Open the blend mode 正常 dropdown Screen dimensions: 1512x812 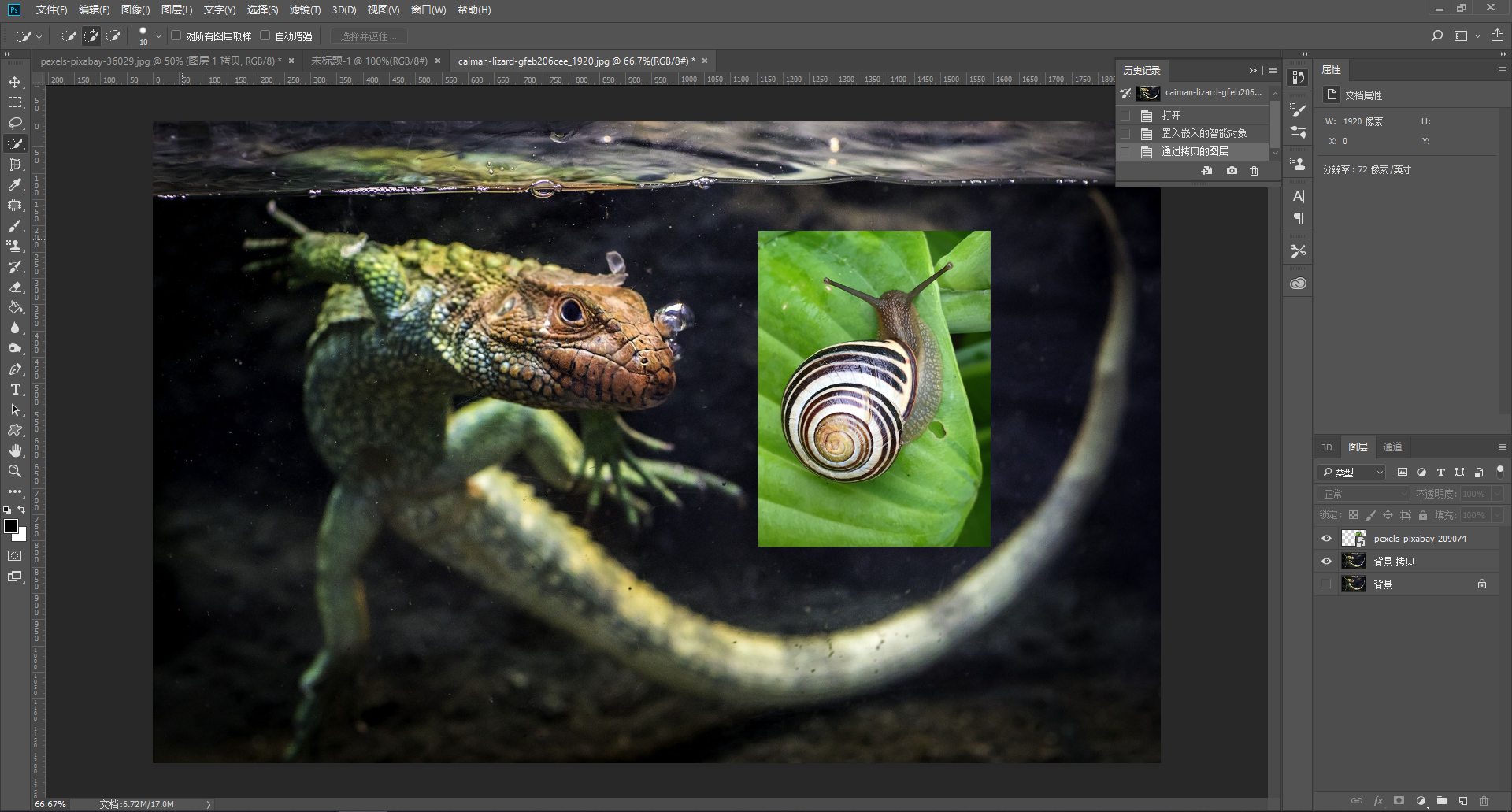click(1364, 494)
